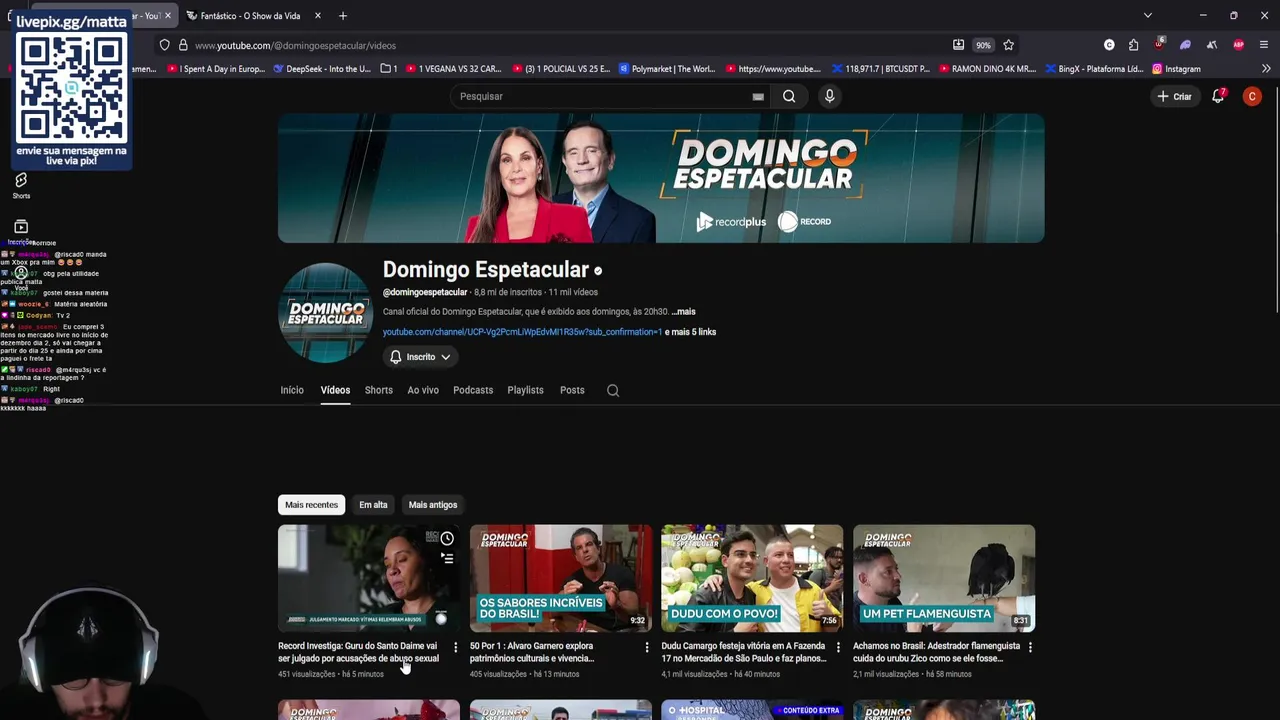Open the Posts tab
Image resolution: width=1280 pixels, height=720 pixels.
click(x=572, y=390)
